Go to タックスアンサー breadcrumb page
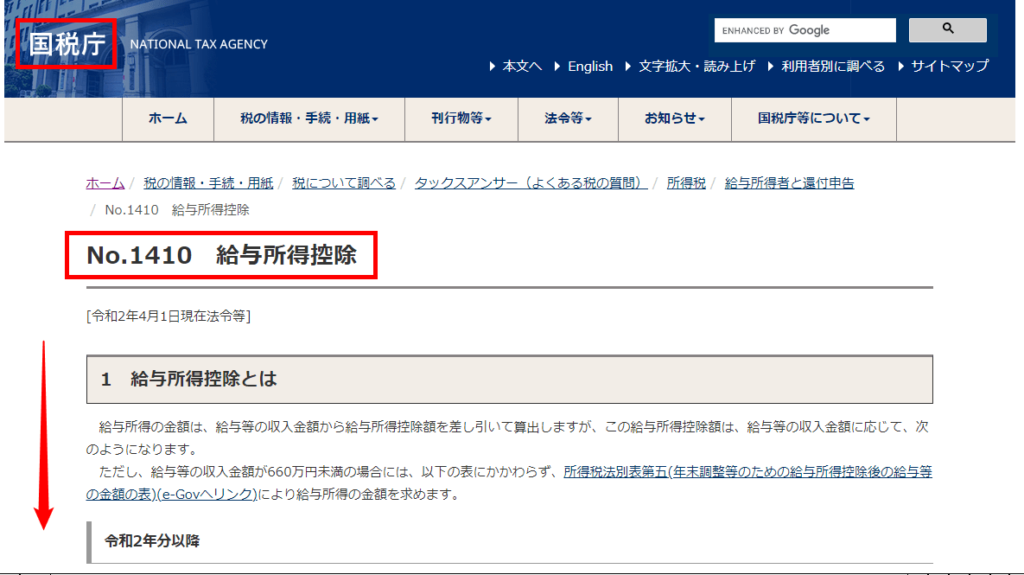This screenshot has height=575, width=1024. pyautogui.click(x=530, y=183)
